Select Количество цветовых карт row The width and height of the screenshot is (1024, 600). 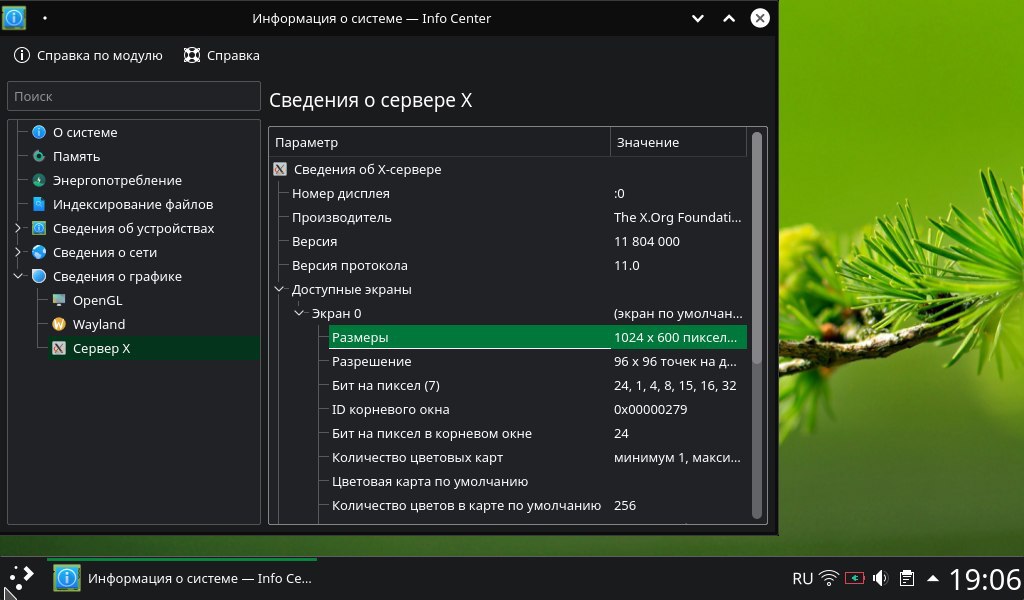(538, 458)
